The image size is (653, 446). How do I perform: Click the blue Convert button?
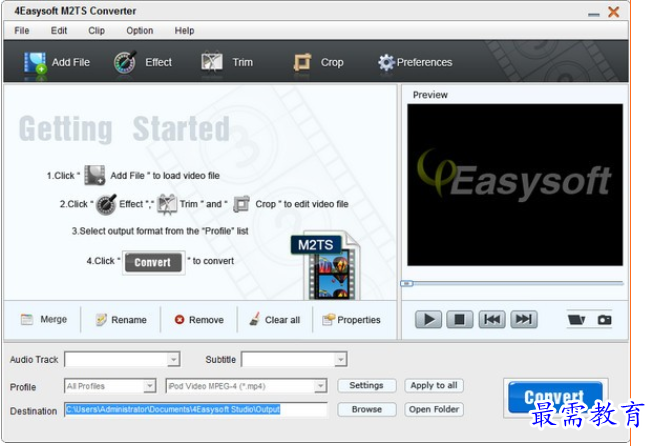[x=555, y=397]
